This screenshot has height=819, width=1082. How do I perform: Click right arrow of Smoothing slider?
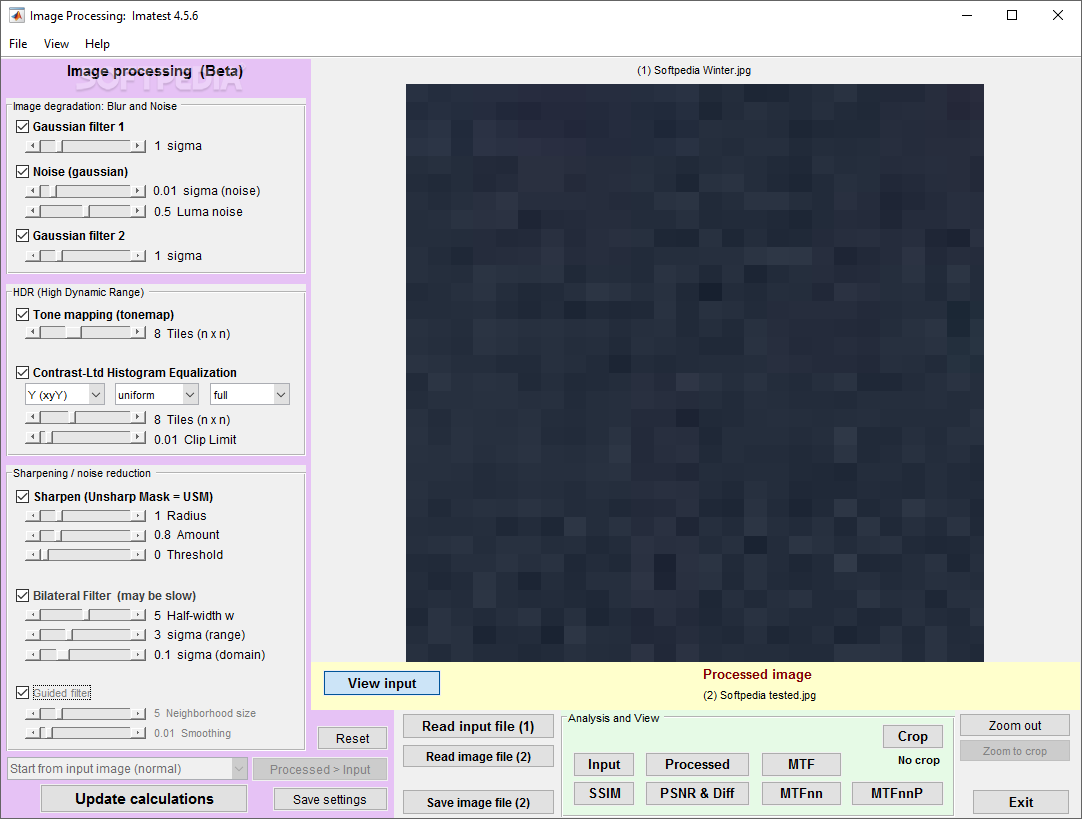pos(139,733)
